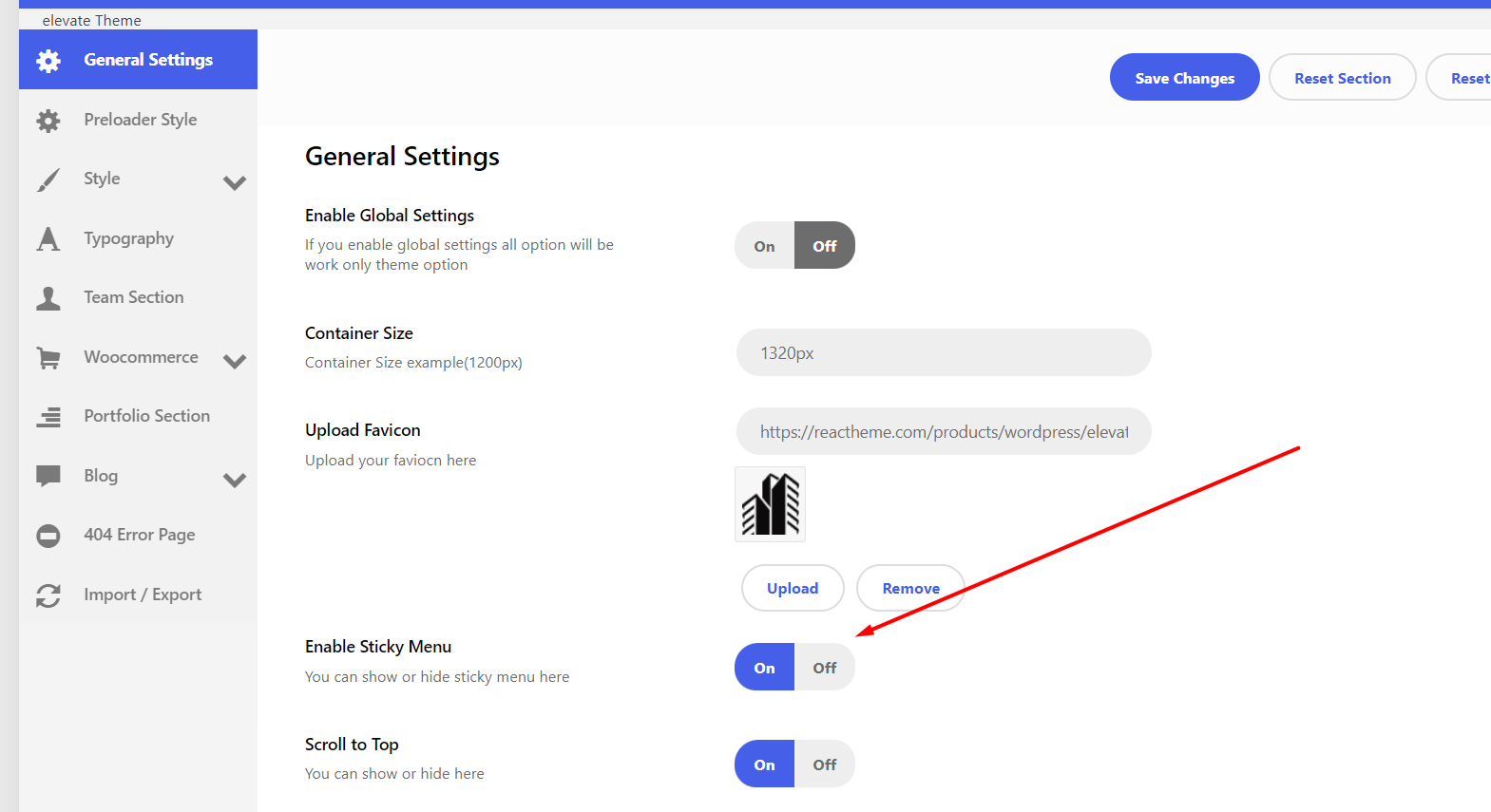Click the Container Size input field
Viewport: 1491px width, 812px height.
click(x=944, y=352)
